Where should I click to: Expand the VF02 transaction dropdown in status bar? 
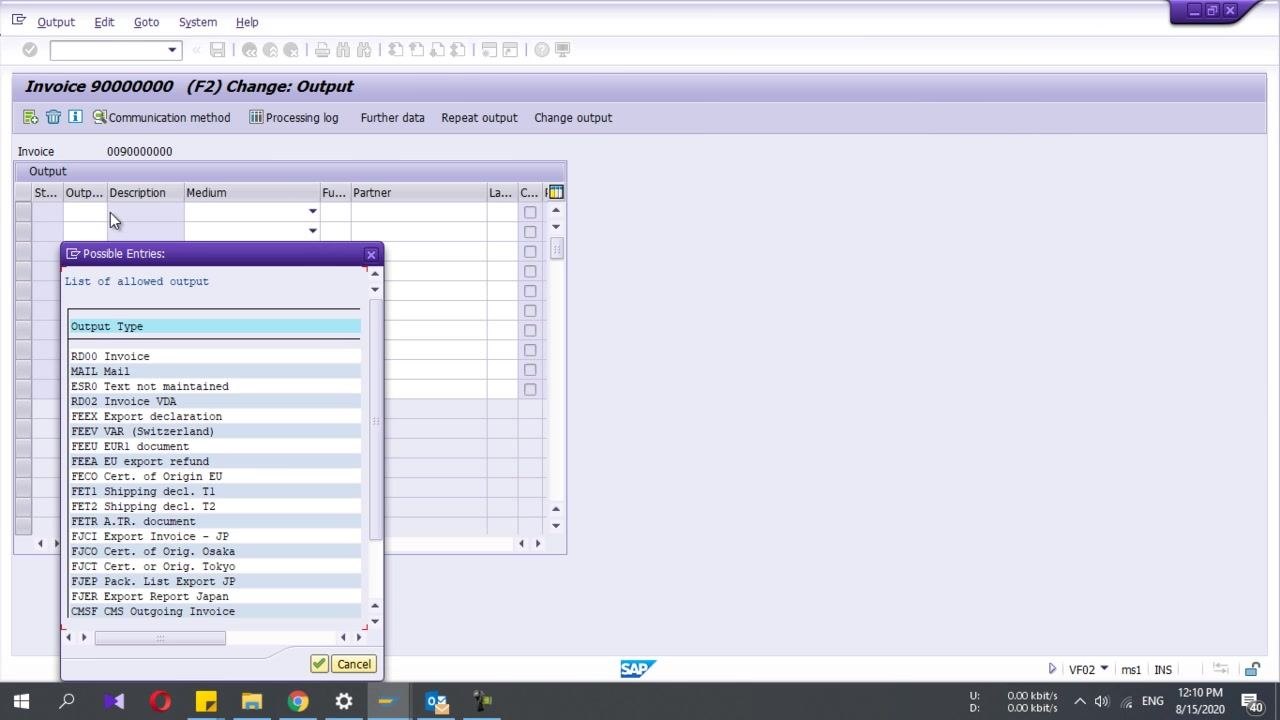(x=1104, y=669)
